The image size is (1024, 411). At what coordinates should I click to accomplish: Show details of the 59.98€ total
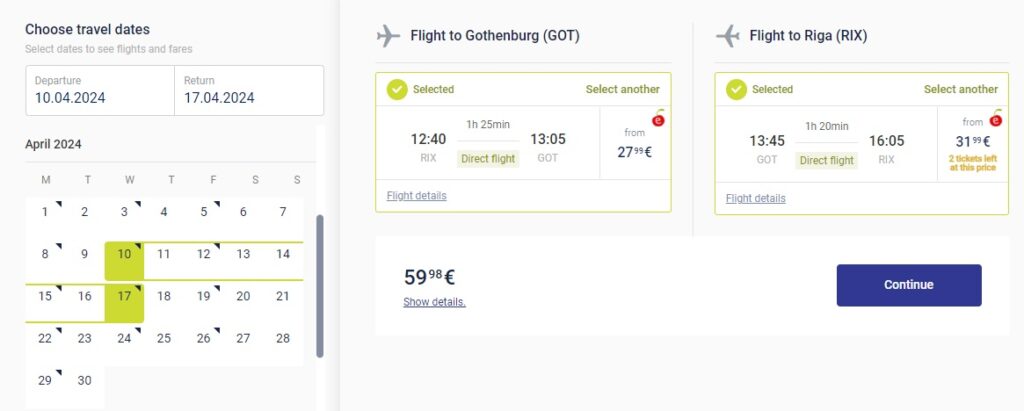[434, 302]
